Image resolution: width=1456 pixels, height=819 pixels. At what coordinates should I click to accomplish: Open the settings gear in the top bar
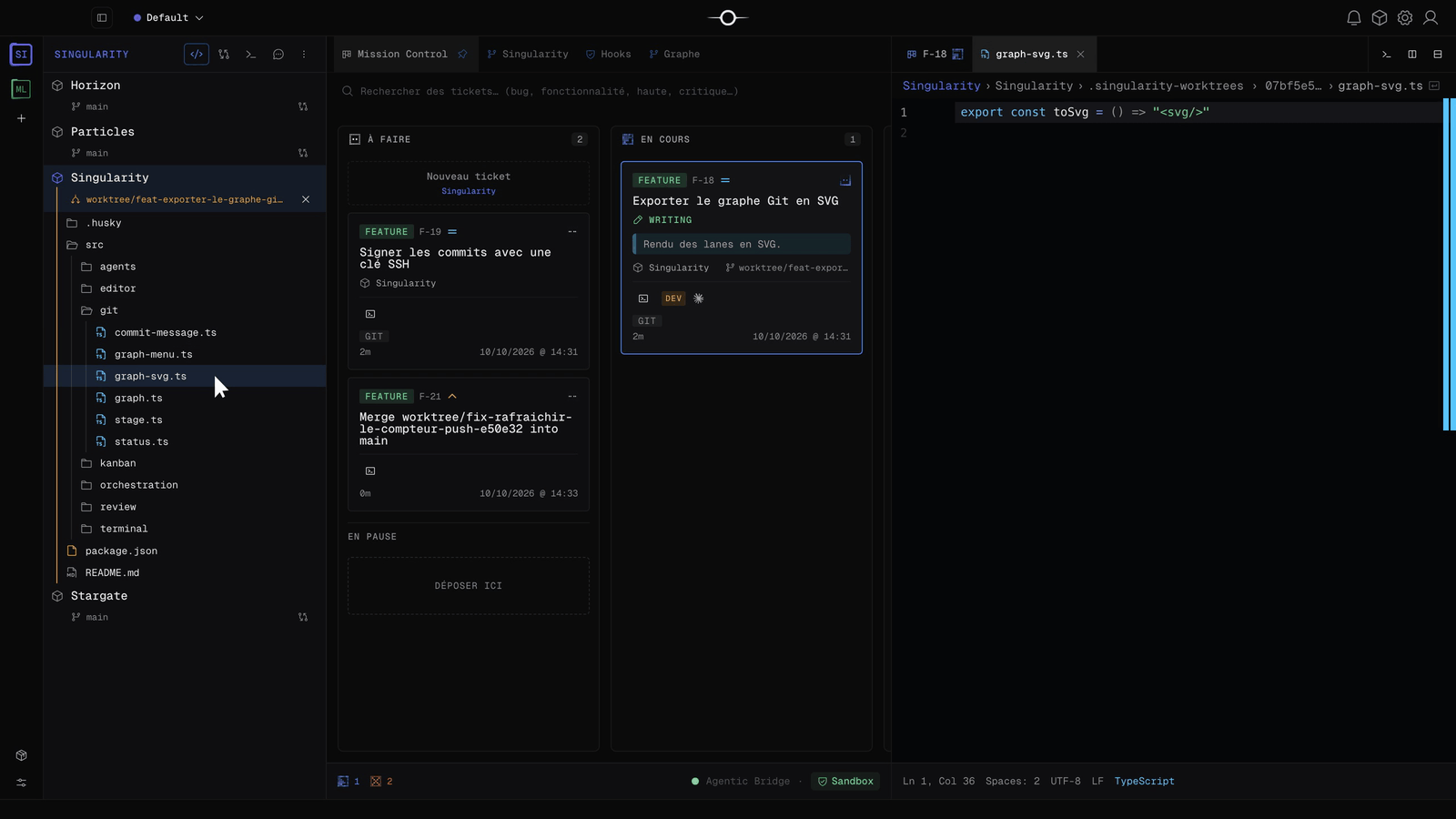click(x=1405, y=17)
